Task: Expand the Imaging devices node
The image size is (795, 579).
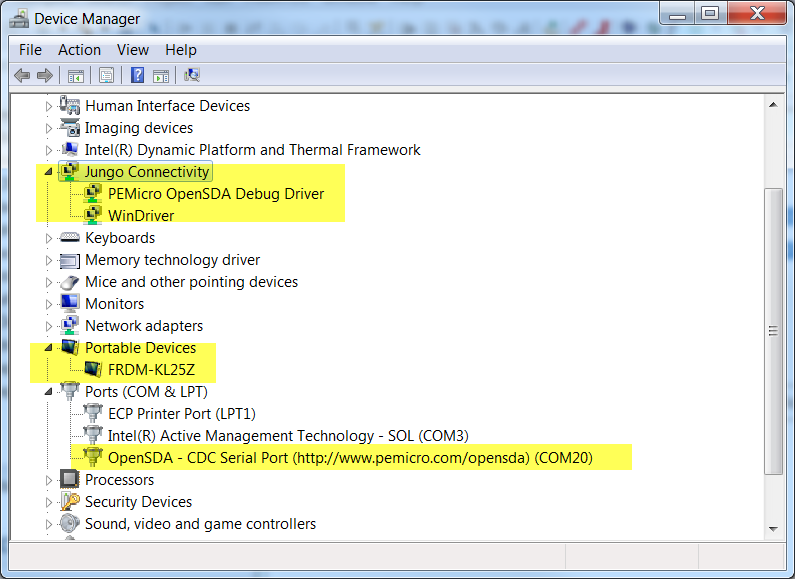Action: tap(49, 128)
